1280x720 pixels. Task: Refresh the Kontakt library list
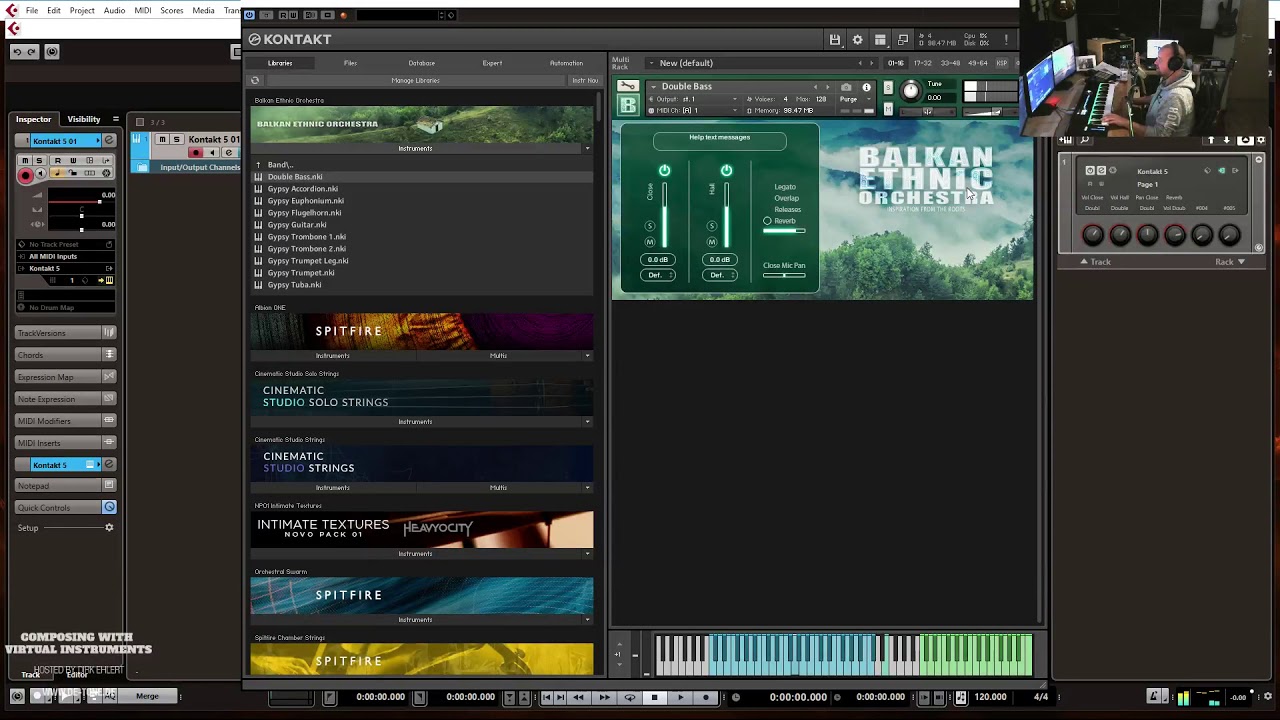[x=255, y=80]
